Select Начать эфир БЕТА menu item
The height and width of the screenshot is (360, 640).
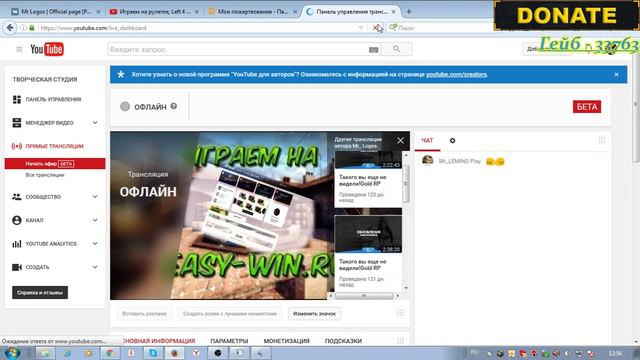(55, 164)
